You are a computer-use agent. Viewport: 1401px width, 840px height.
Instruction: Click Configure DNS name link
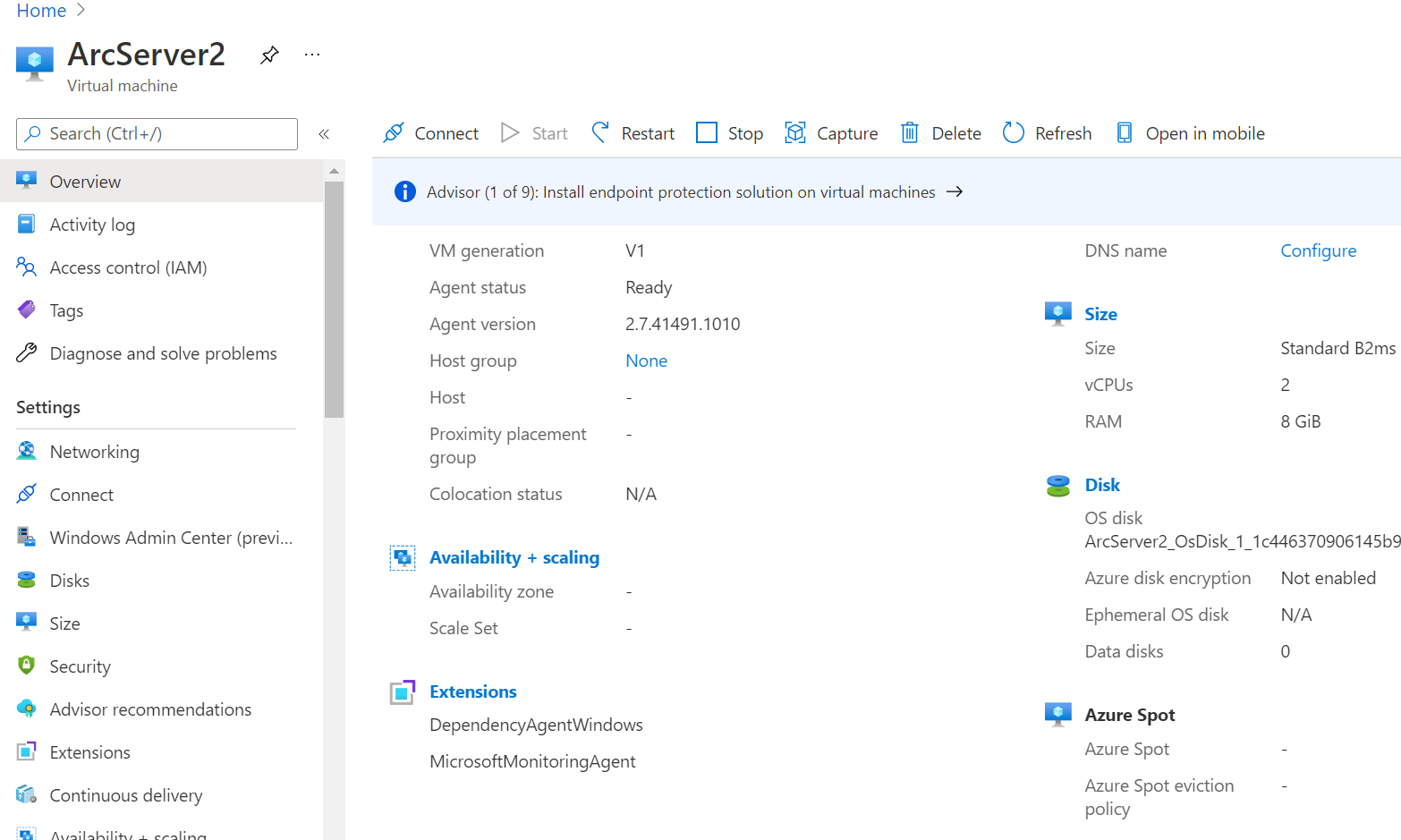point(1318,250)
